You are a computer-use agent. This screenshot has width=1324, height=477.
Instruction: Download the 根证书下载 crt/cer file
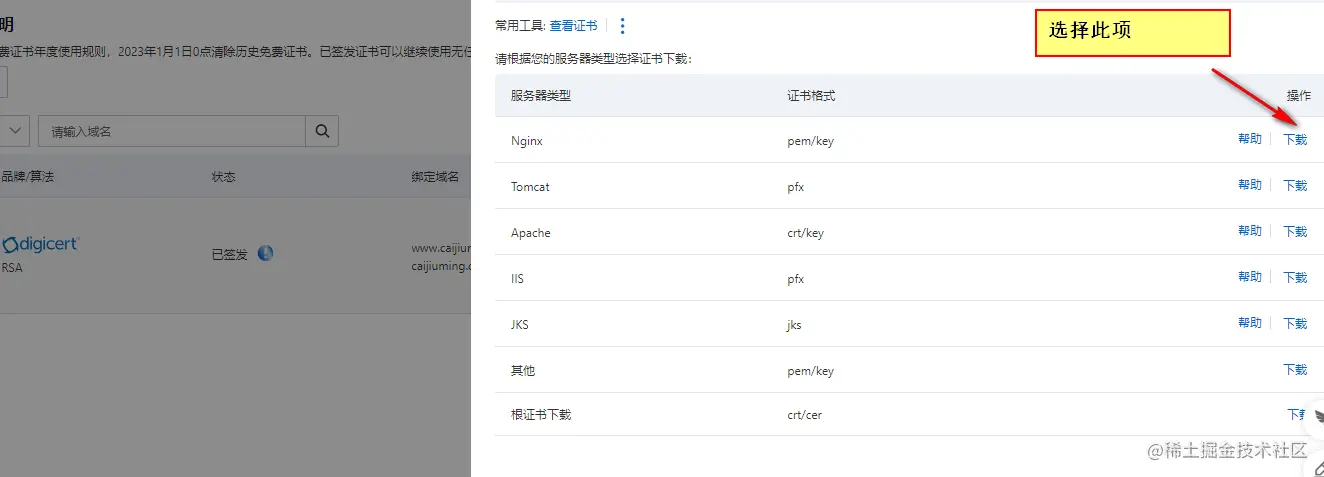point(1297,414)
